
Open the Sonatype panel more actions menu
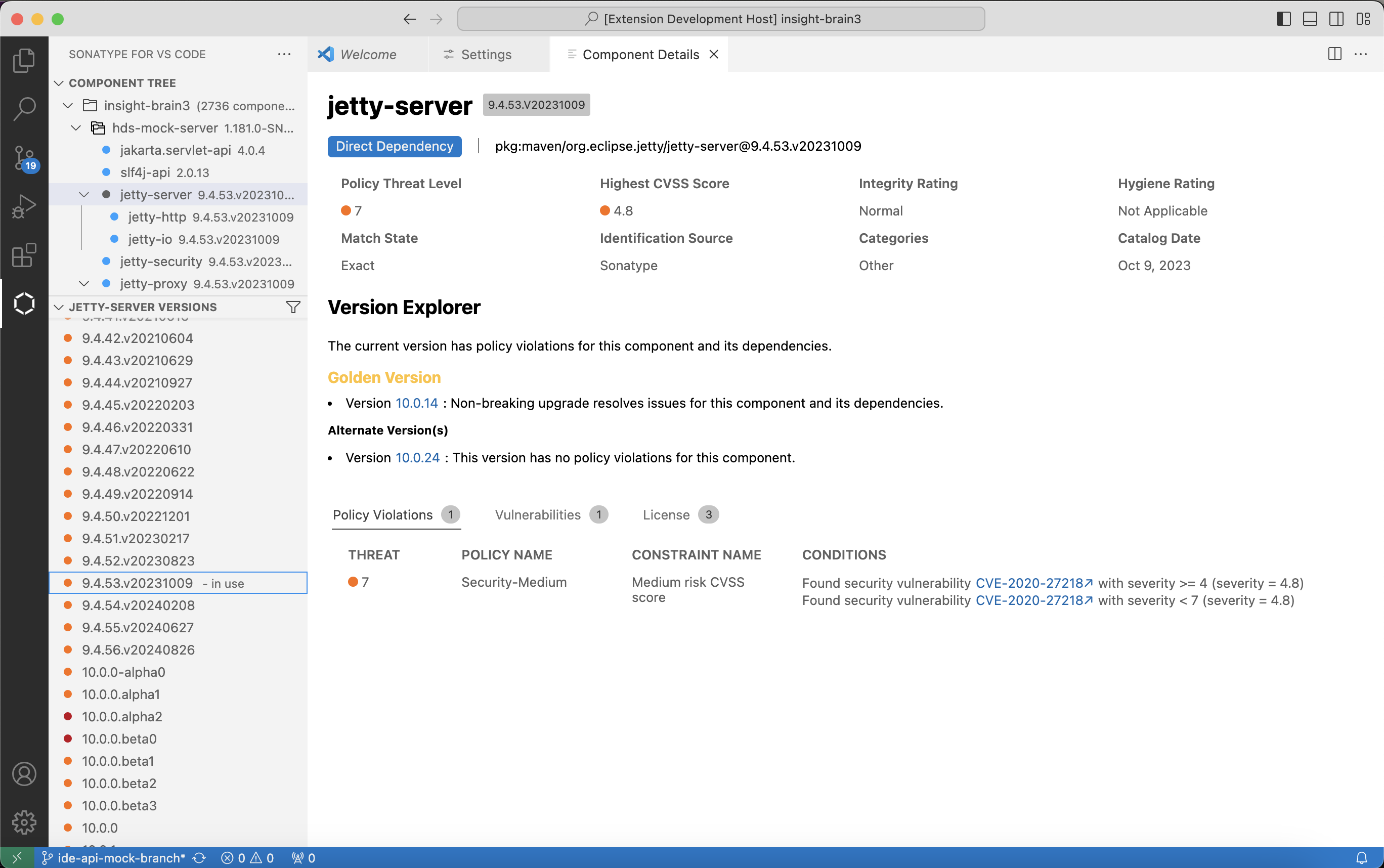(x=284, y=54)
